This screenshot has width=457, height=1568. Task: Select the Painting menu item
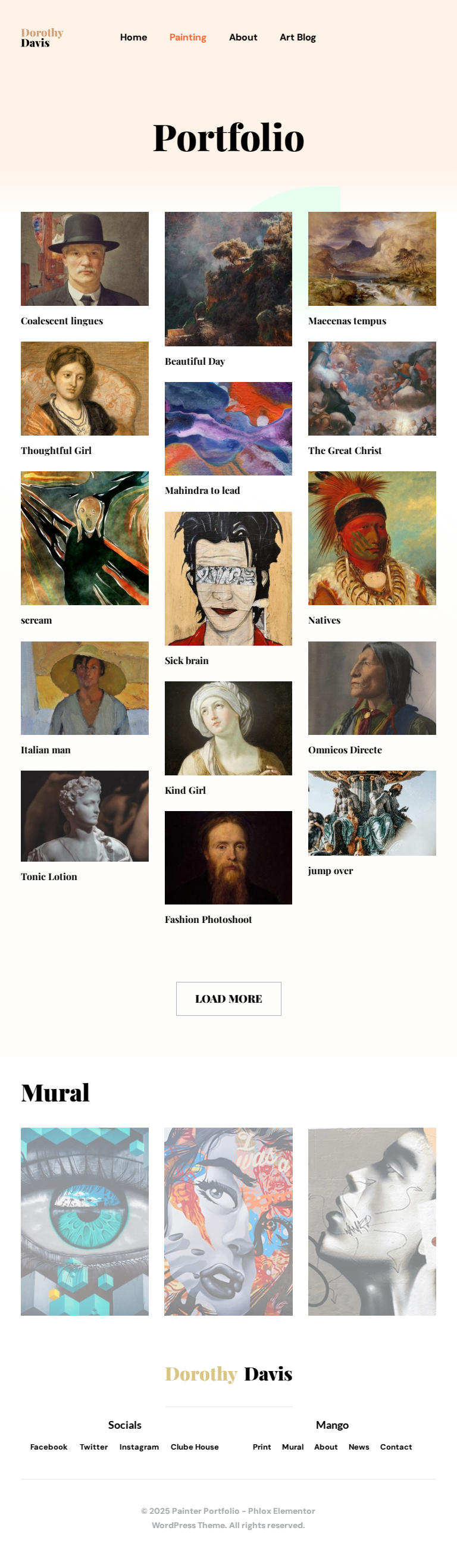(187, 37)
